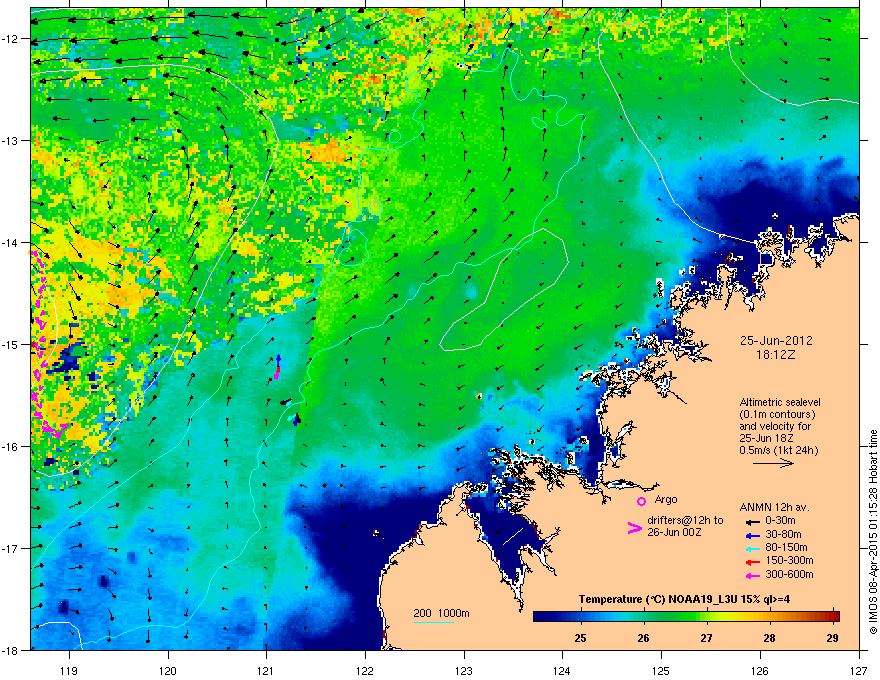Click the 0.5m/s (1kt 24h) scale text

pyautogui.click(x=778, y=450)
